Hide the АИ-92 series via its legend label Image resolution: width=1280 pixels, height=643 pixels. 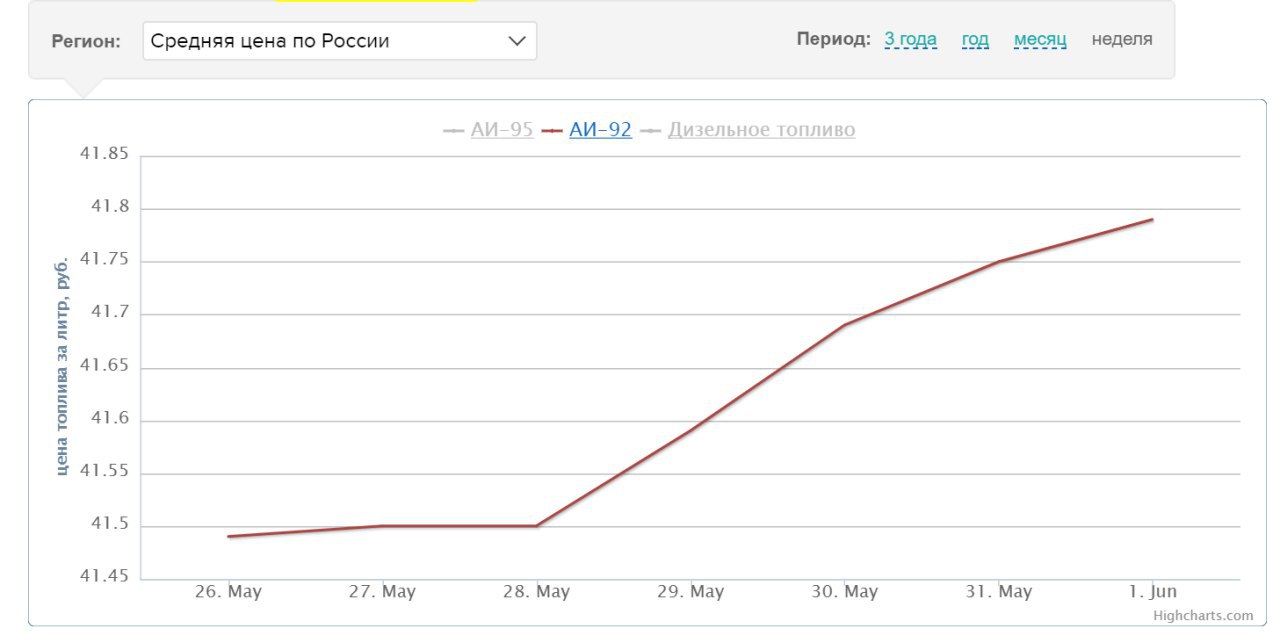pos(600,130)
